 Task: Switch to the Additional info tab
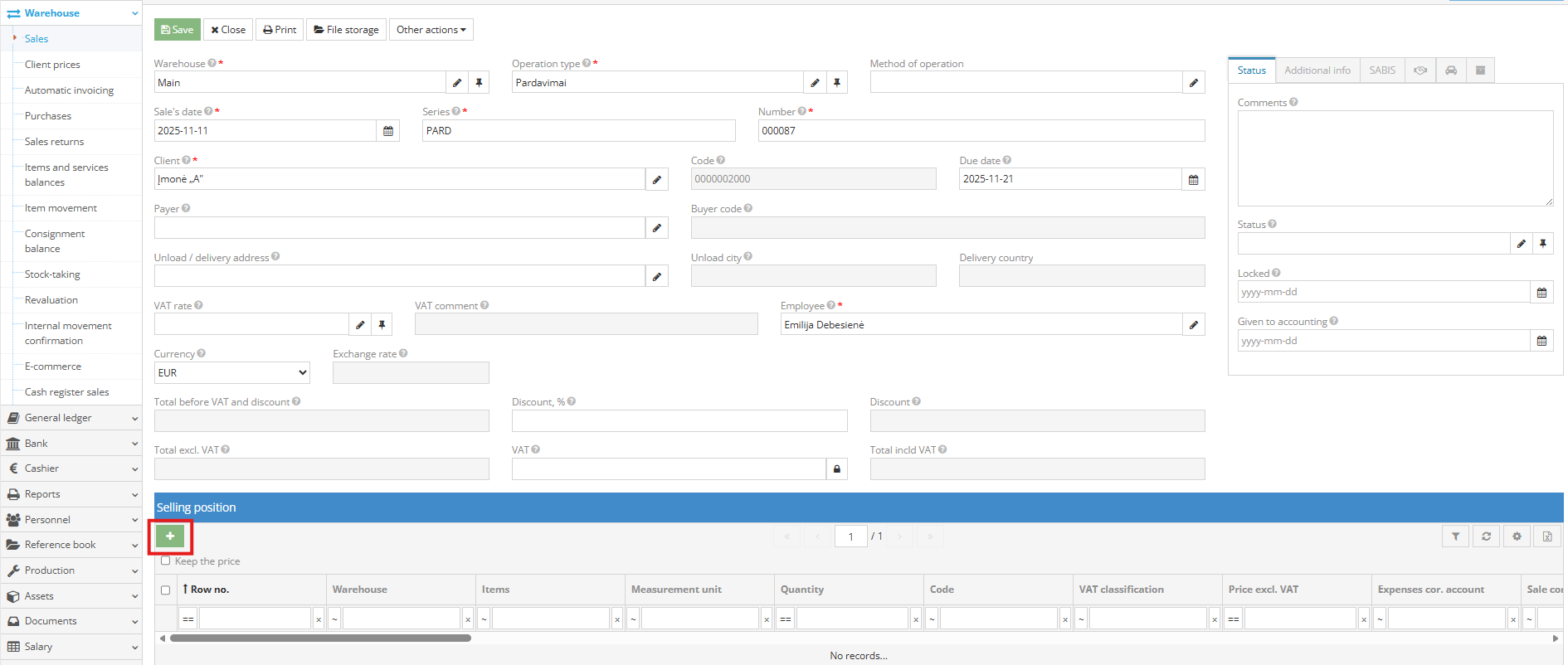(x=1317, y=70)
